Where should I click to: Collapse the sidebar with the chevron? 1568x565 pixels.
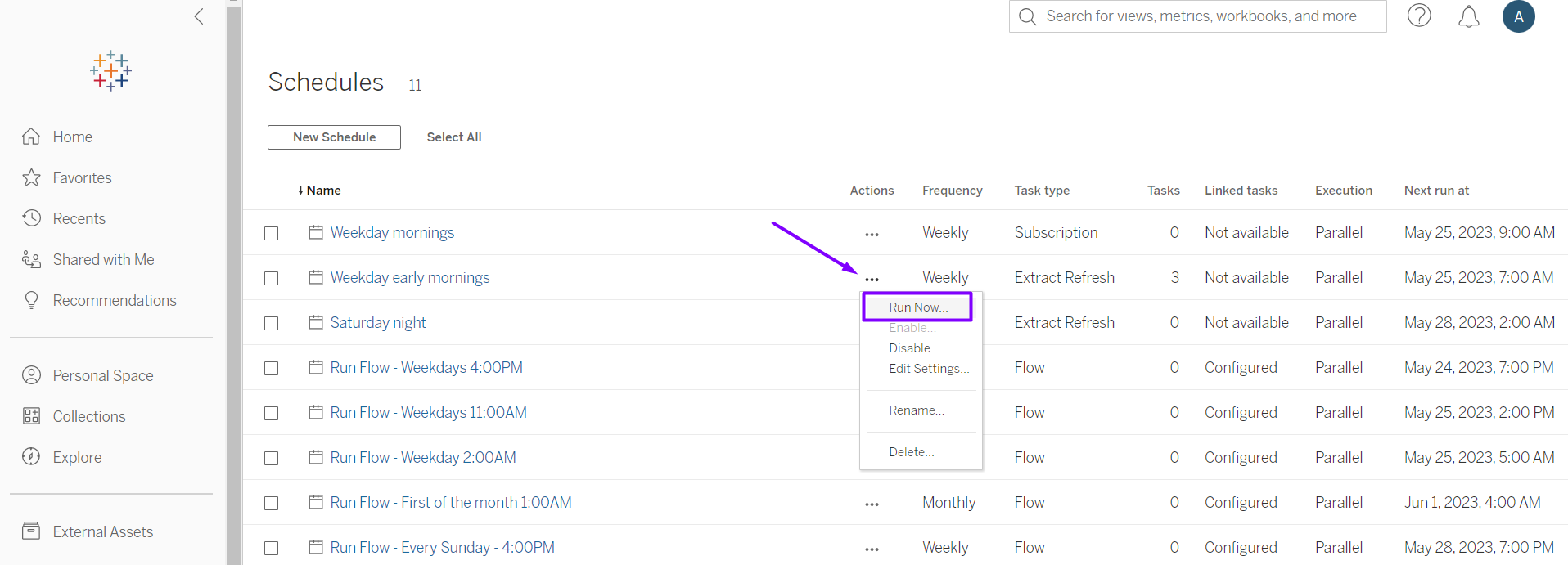click(199, 16)
